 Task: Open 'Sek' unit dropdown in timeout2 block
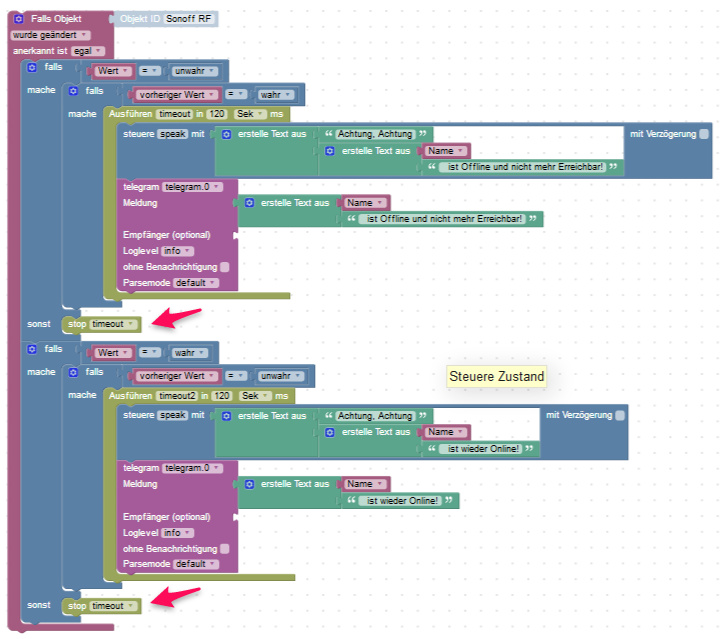coord(255,396)
